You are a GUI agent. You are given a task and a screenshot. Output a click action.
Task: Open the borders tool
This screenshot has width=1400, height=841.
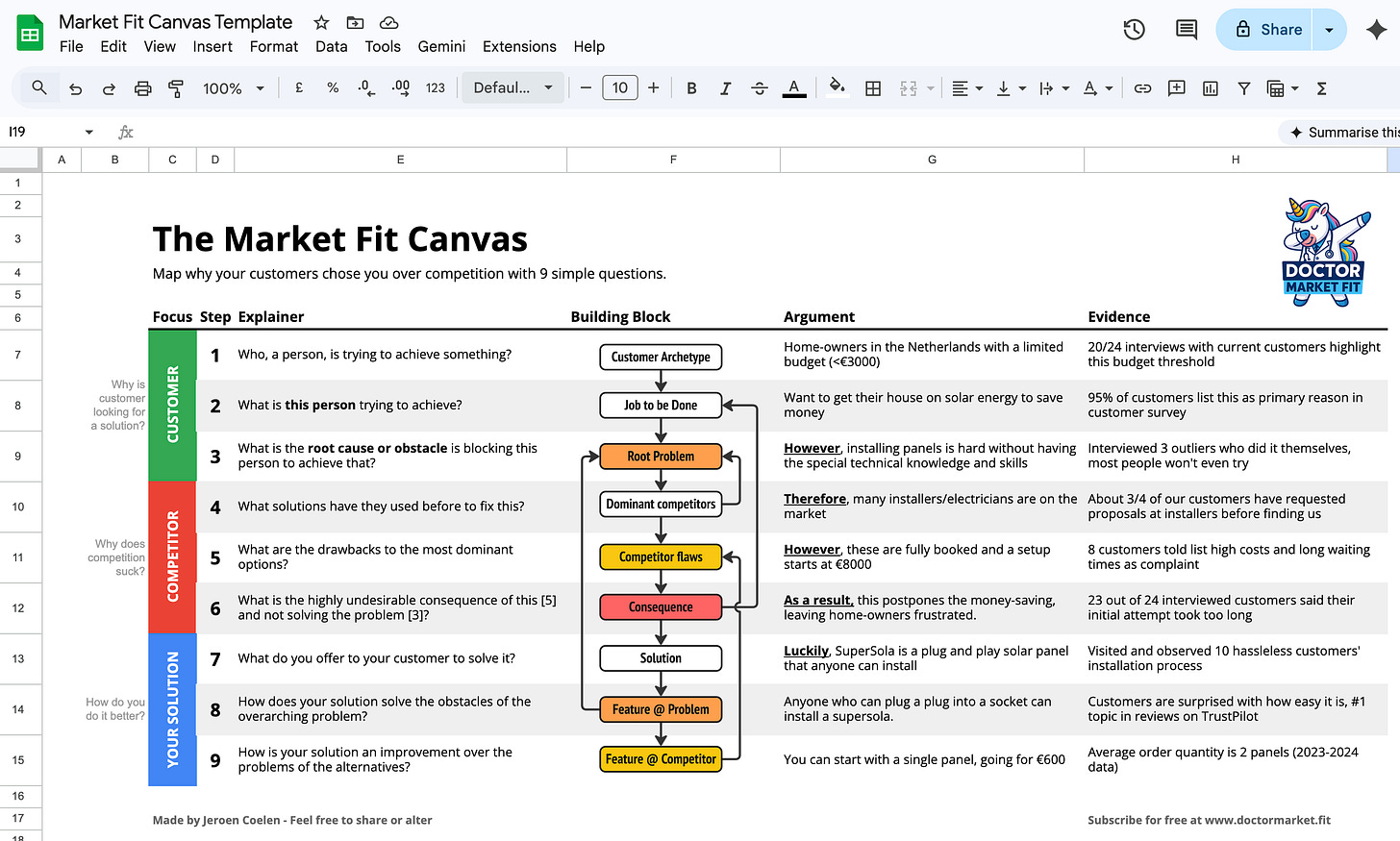point(873,88)
